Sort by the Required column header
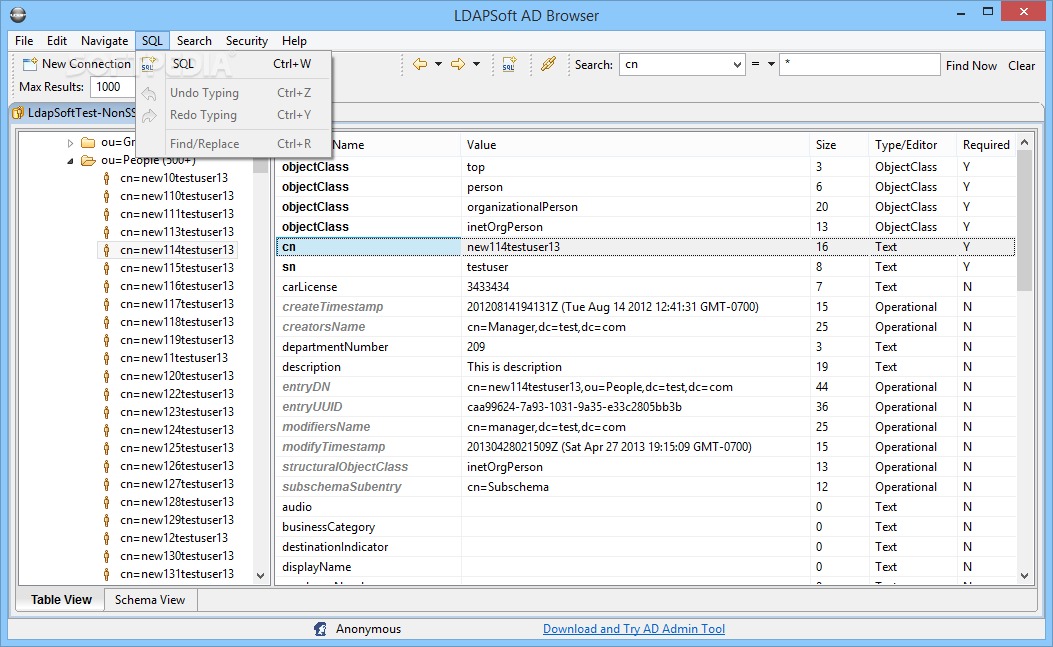Viewport: 1053px width, 647px height. tap(986, 145)
